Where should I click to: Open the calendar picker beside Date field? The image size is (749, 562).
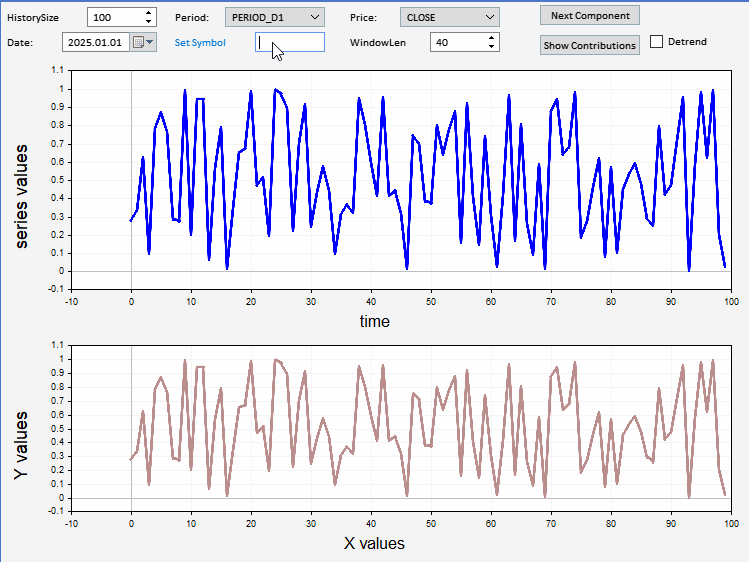click(x=143, y=42)
